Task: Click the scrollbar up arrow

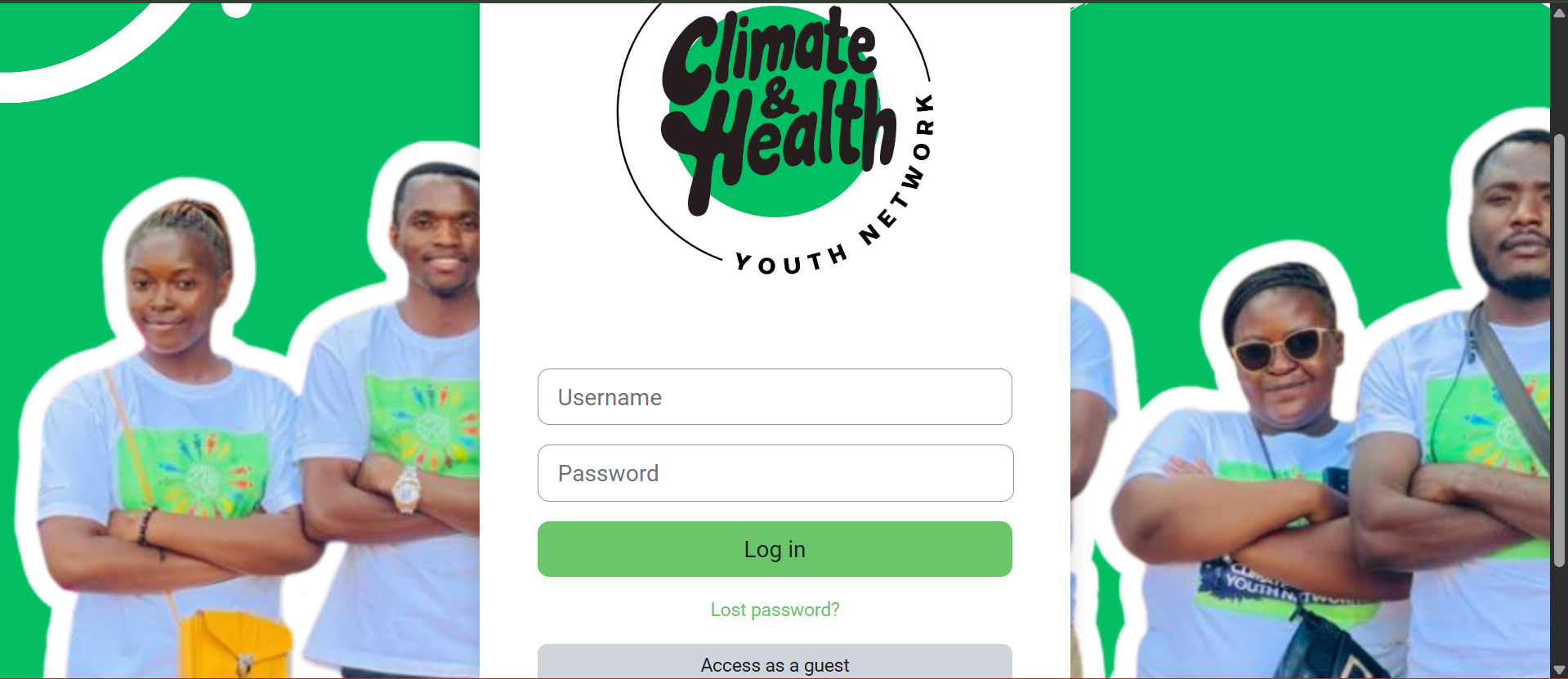Action: point(1559,12)
